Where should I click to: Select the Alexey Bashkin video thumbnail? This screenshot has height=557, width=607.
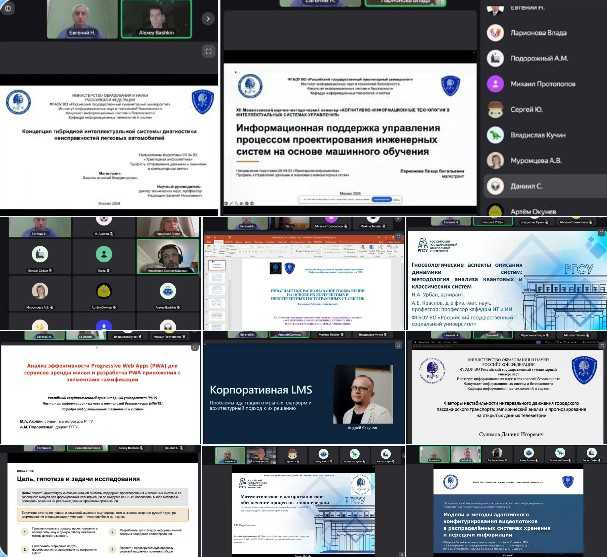point(156,19)
